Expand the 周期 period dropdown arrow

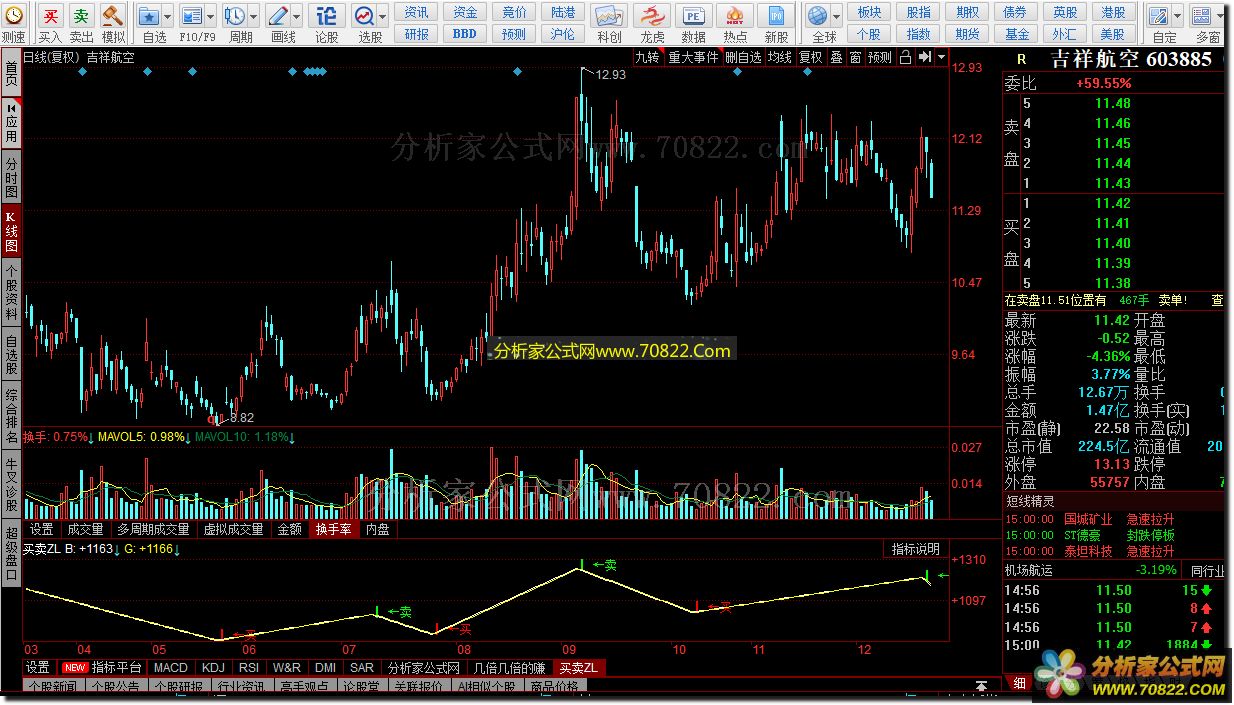point(254,16)
